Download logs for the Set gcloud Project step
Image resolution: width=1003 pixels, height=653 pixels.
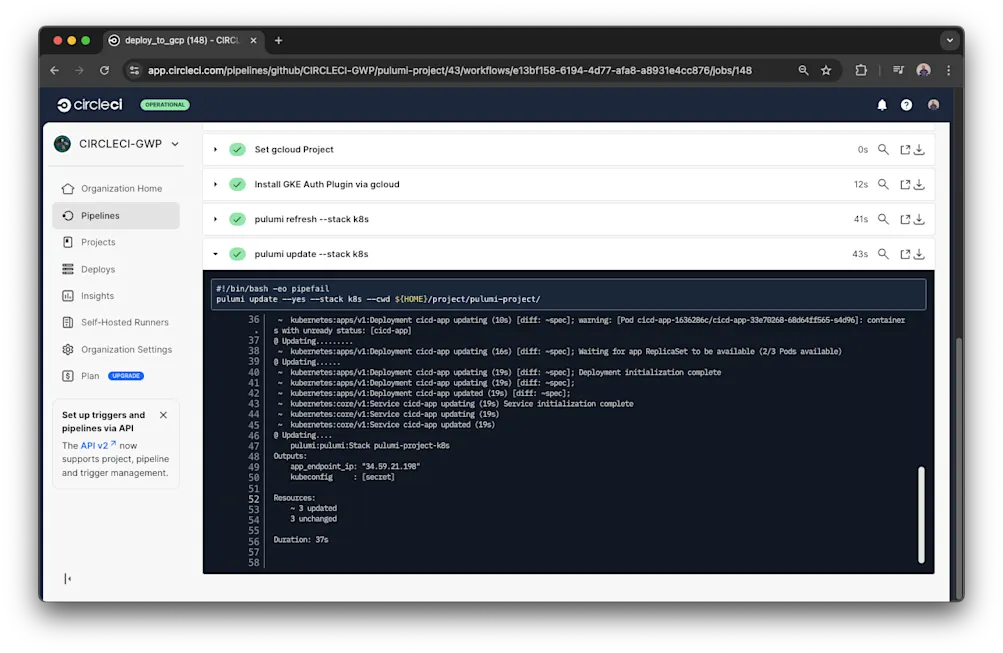coord(920,148)
